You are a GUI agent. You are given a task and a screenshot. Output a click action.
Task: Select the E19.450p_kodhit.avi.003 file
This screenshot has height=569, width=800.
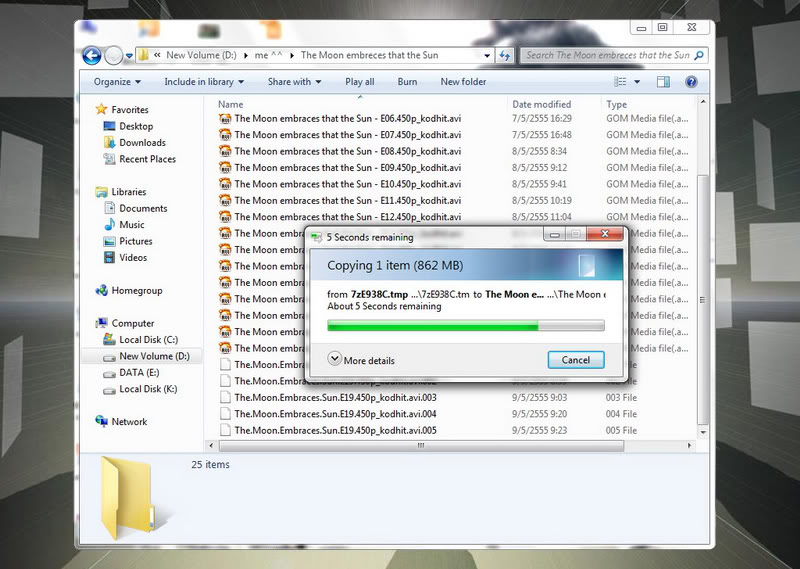click(335, 397)
